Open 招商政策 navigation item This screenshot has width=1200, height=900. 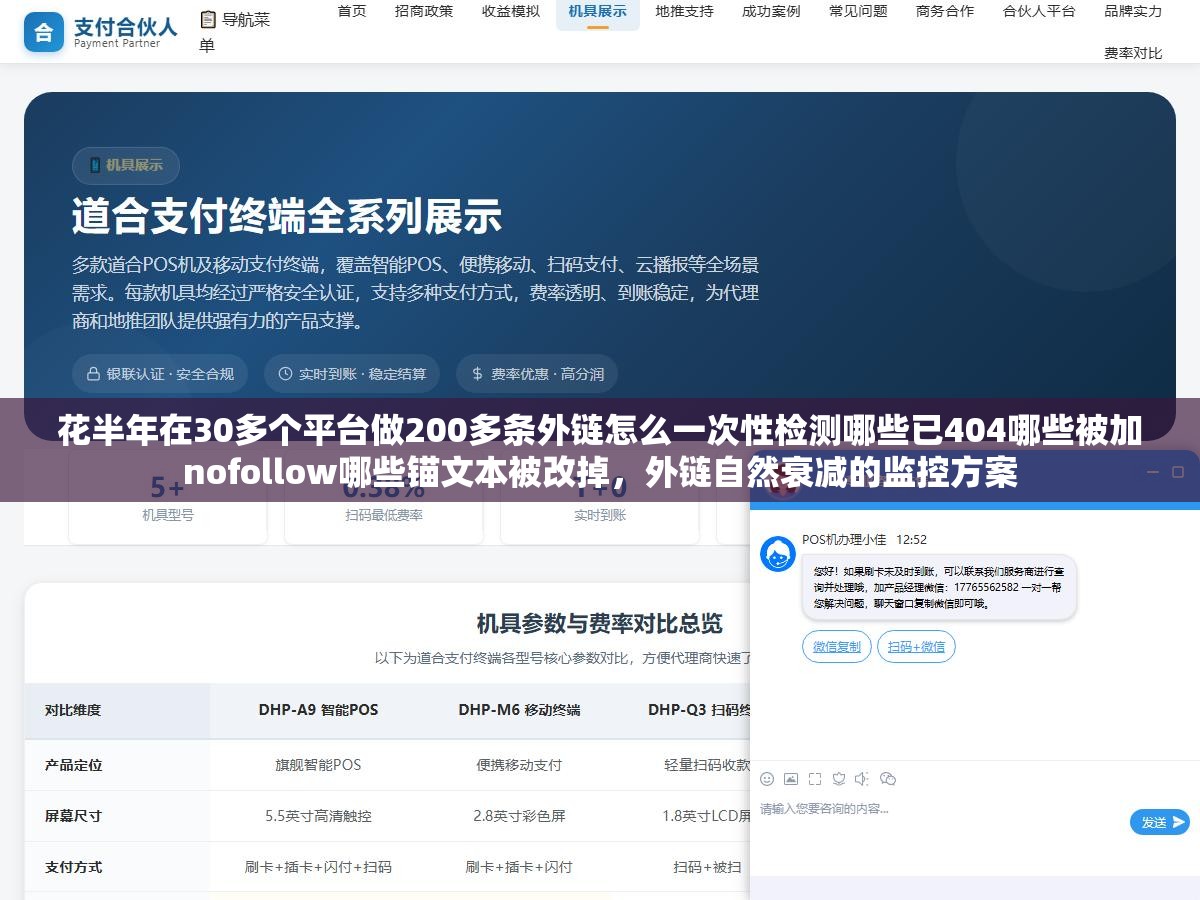coord(424,11)
